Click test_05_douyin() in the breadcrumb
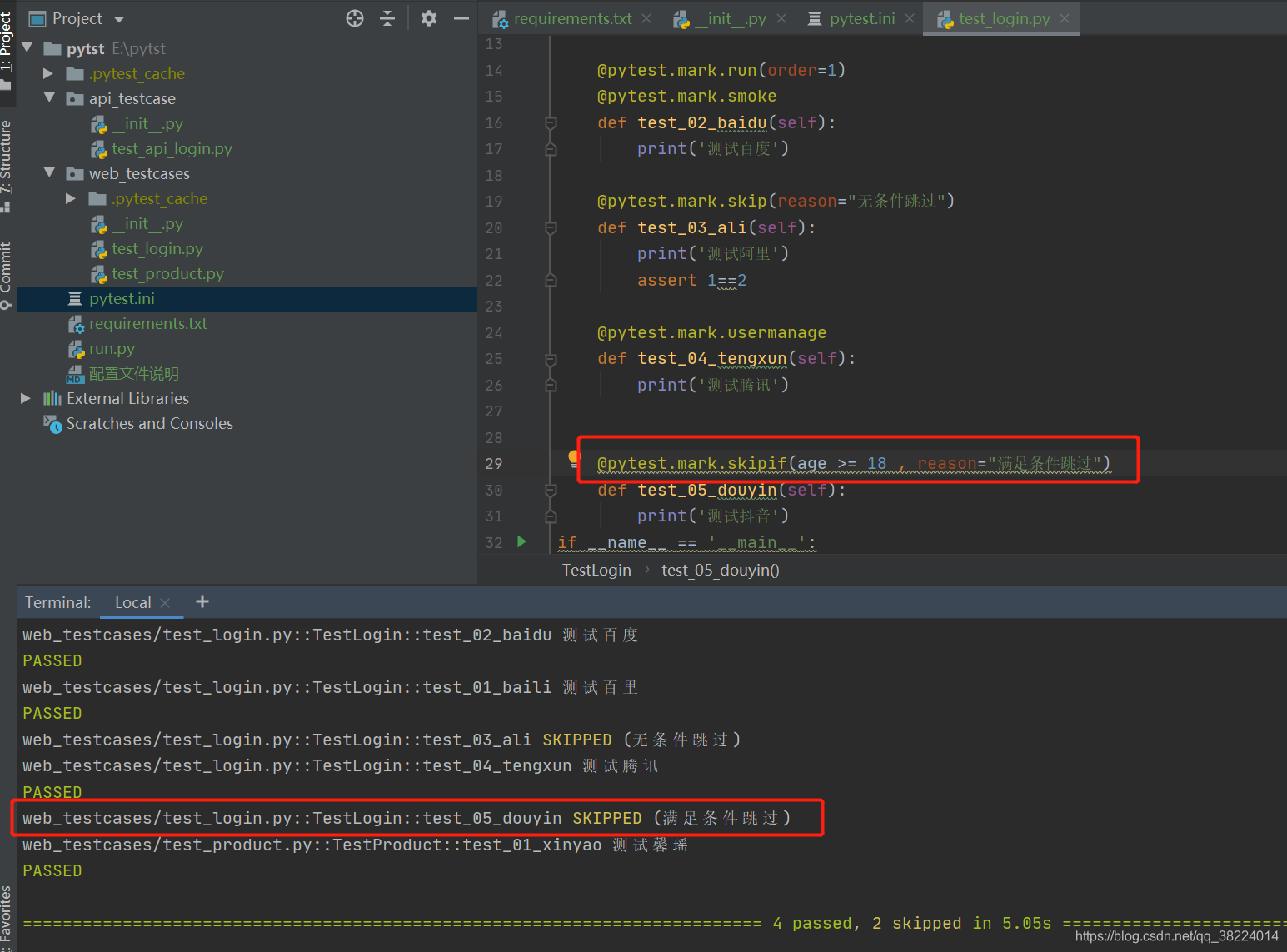Image resolution: width=1287 pixels, height=952 pixels. pyautogui.click(x=721, y=570)
